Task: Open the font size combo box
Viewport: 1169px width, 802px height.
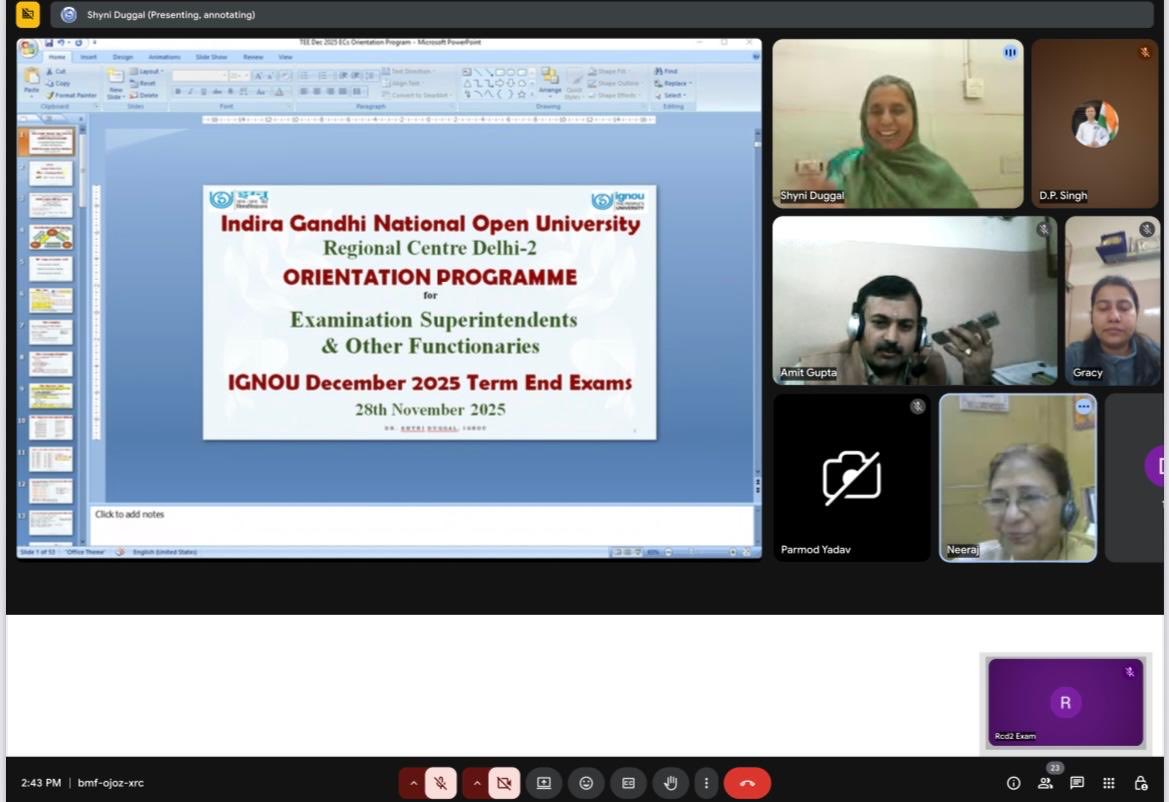Action: click(239, 76)
